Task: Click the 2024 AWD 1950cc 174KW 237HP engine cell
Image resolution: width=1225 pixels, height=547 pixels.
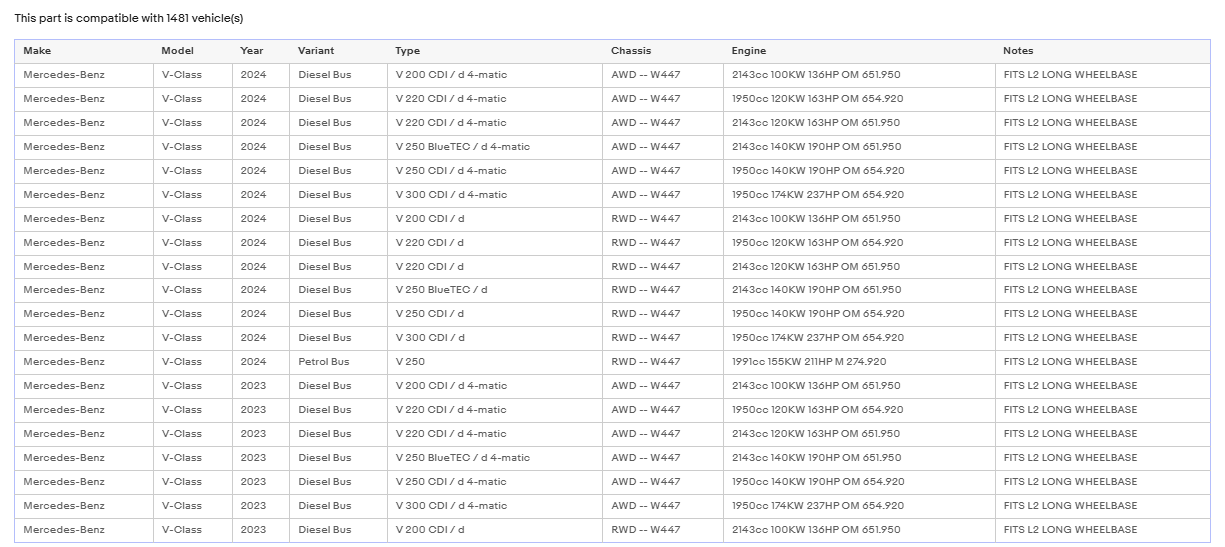Action: click(x=859, y=195)
